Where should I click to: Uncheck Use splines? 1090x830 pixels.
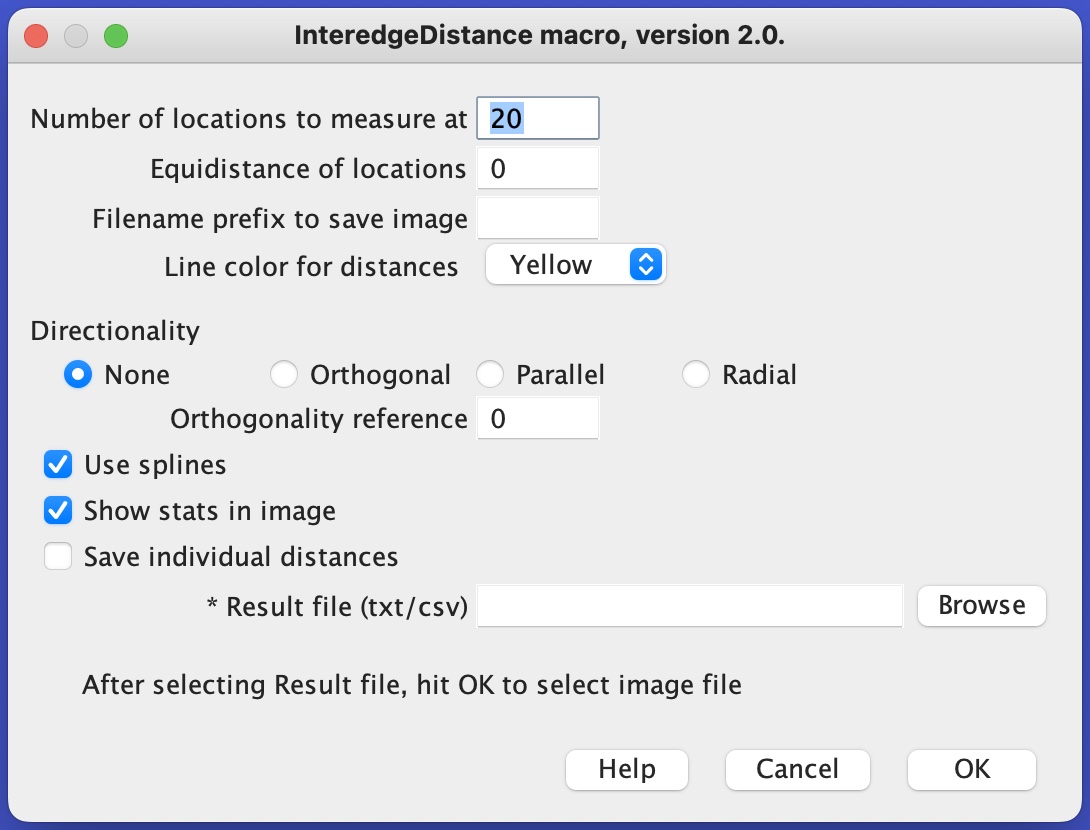coord(58,465)
